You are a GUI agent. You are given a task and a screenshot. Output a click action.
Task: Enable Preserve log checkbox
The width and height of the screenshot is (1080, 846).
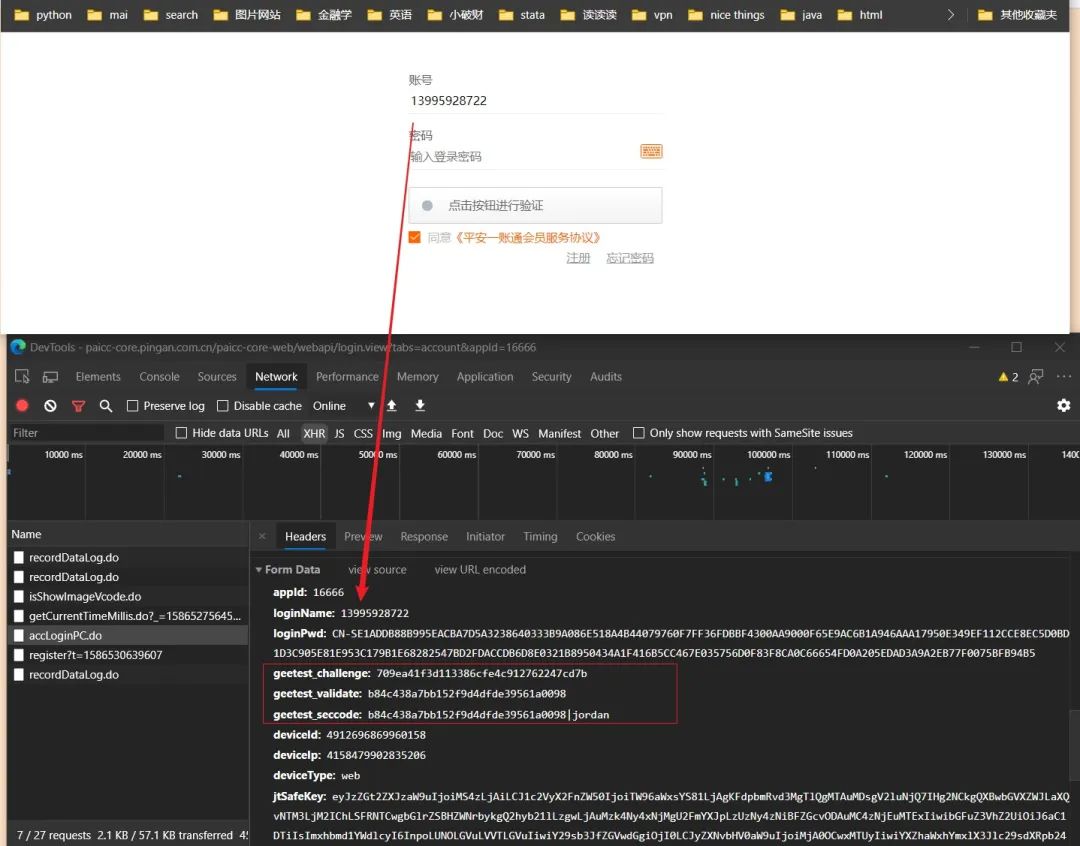pos(133,406)
